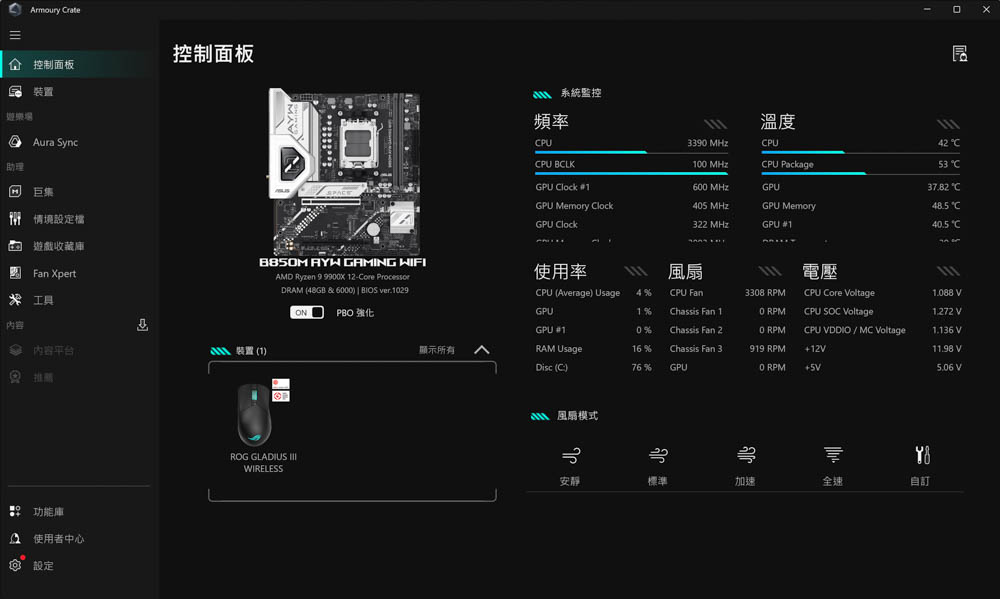Expand the 電壓 voltage panel stripes

pos(947,271)
